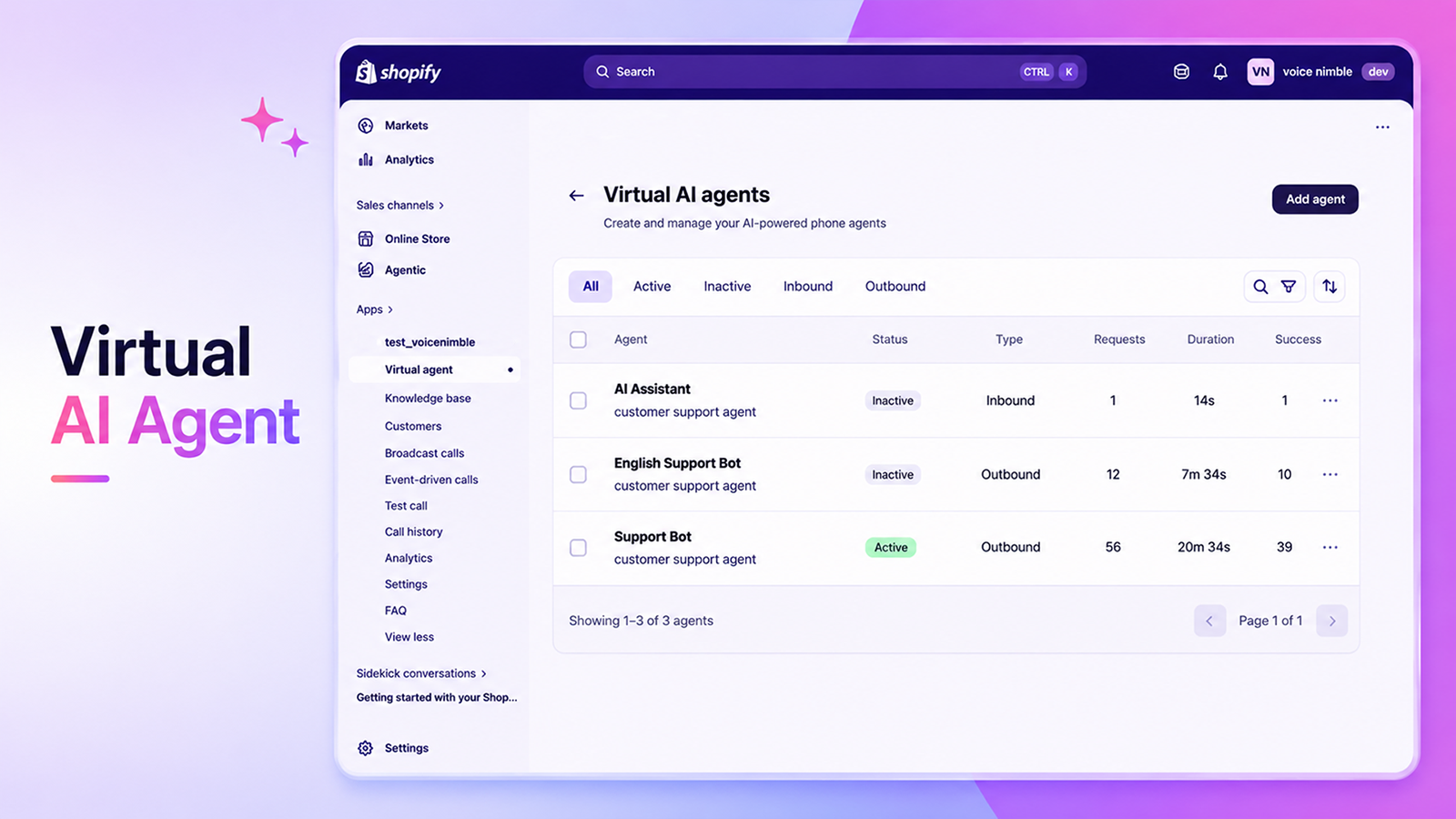Open the Sidekick icon beside the bell
Image resolution: width=1456 pixels, height=819 pixels.
[x=1181, y=72]
